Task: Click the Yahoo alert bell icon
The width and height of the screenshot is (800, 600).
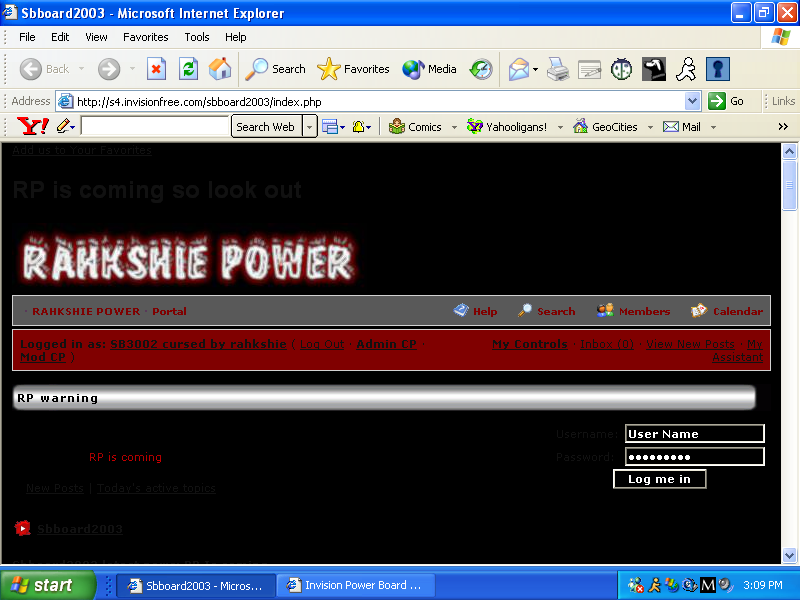Action: [358, 127]
